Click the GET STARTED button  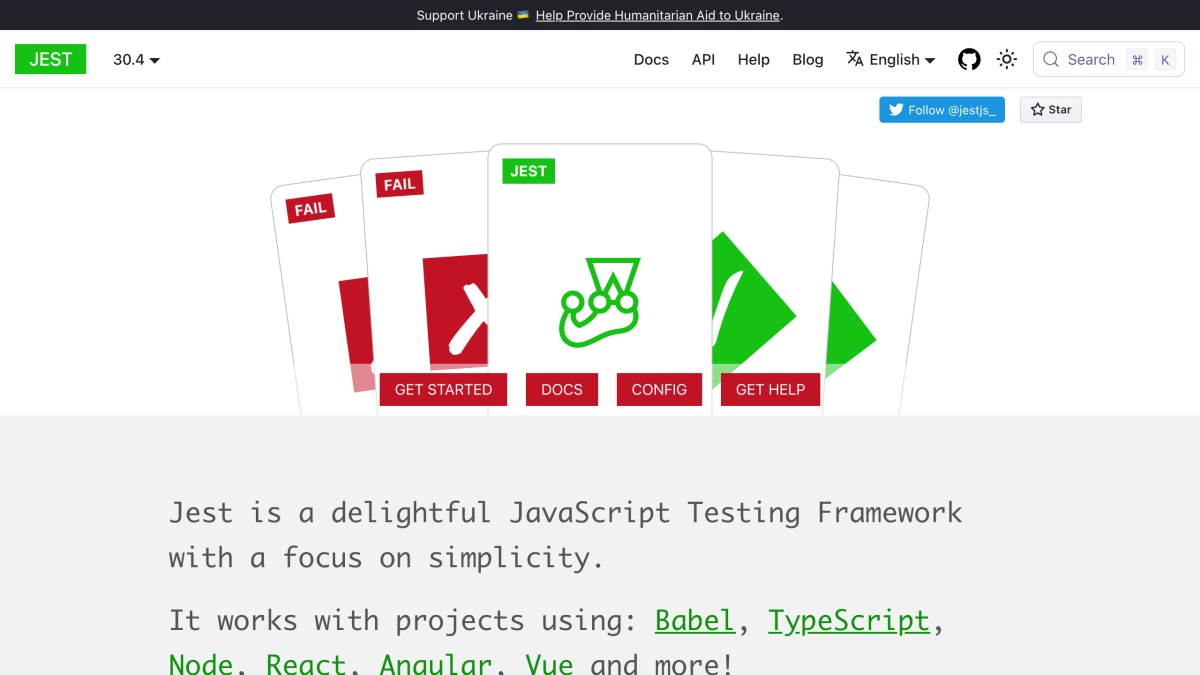tap(443, 390)
